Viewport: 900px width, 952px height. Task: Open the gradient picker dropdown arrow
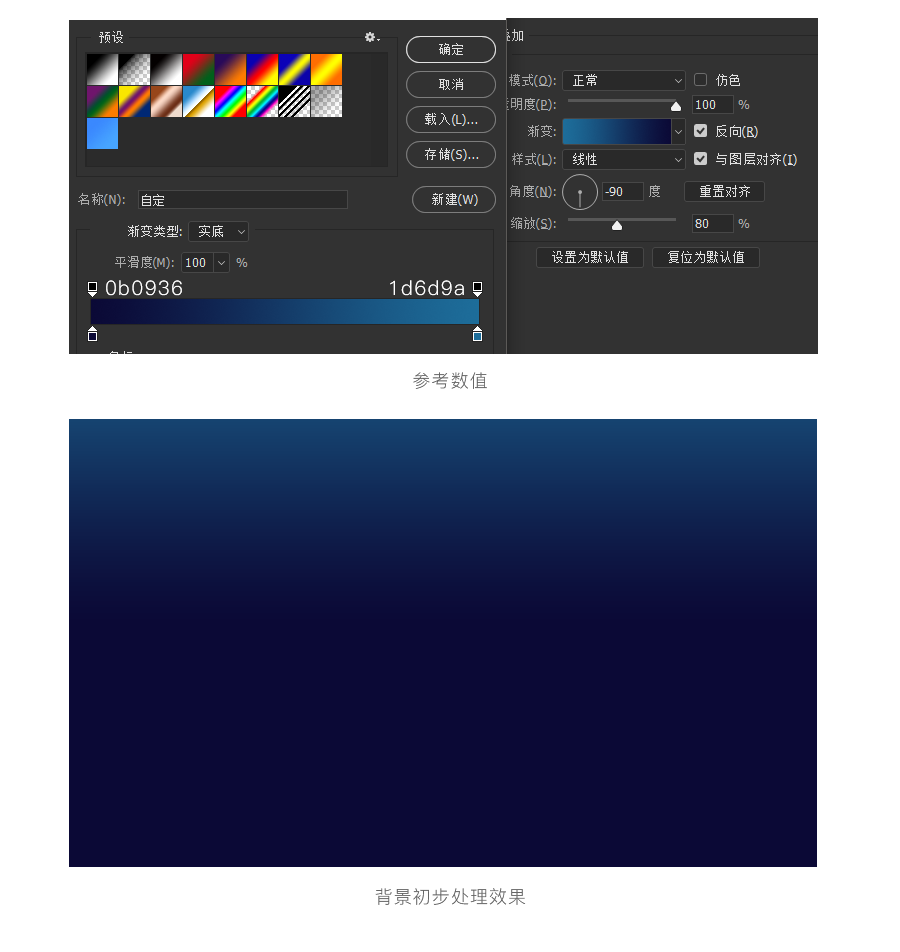tap(678, 131)
